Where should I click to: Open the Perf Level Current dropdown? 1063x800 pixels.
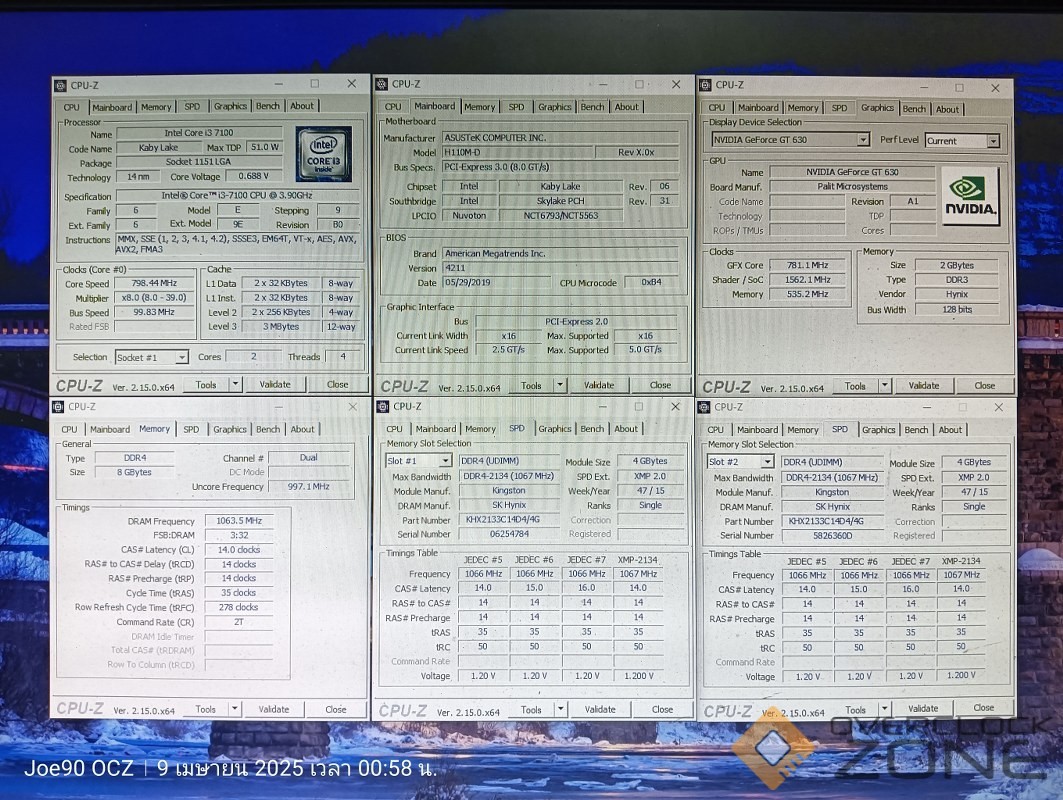(x=992, y=141)
